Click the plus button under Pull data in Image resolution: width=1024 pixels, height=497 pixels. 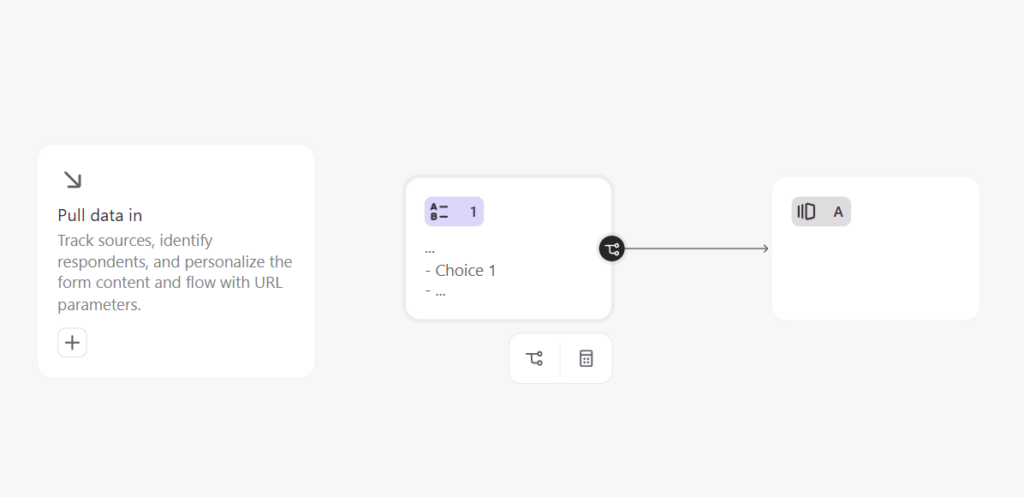point(72,343)
